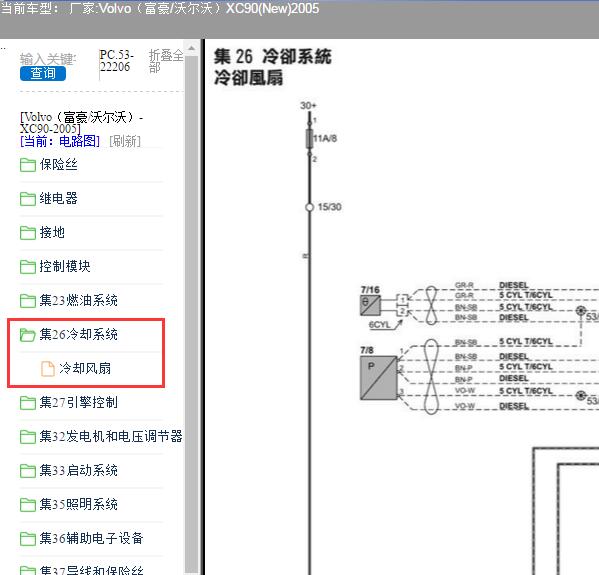Click the diagram title 集 26 冷卻系統

pos(272,57)
